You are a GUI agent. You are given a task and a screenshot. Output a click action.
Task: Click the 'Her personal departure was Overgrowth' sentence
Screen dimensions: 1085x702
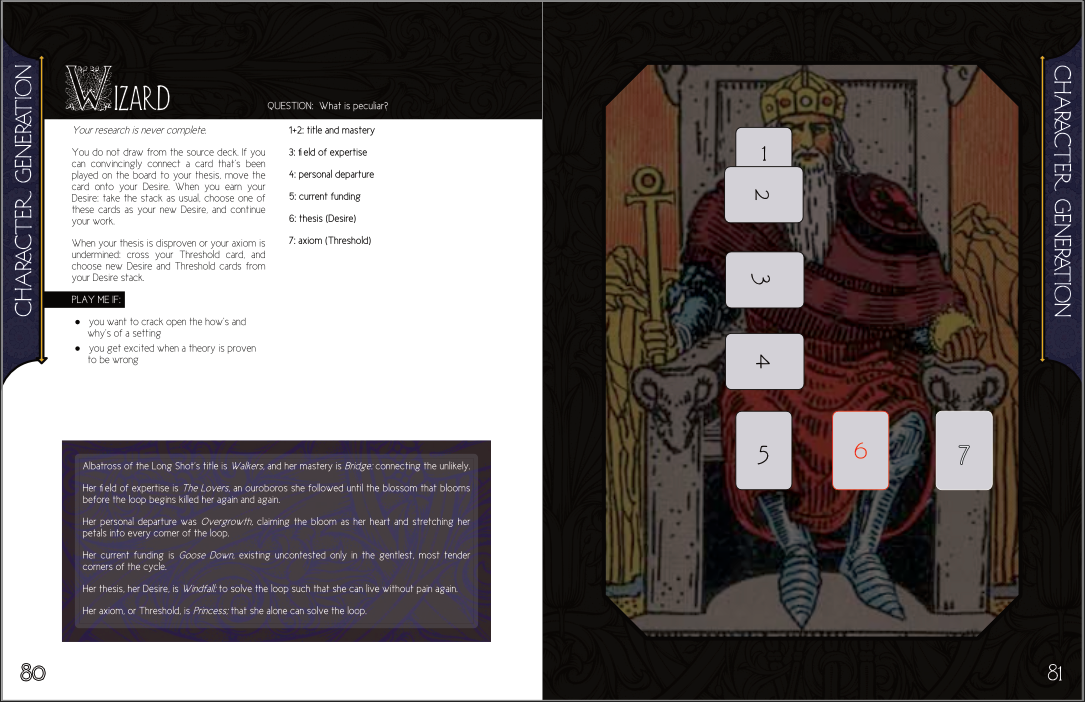[276, 527]
